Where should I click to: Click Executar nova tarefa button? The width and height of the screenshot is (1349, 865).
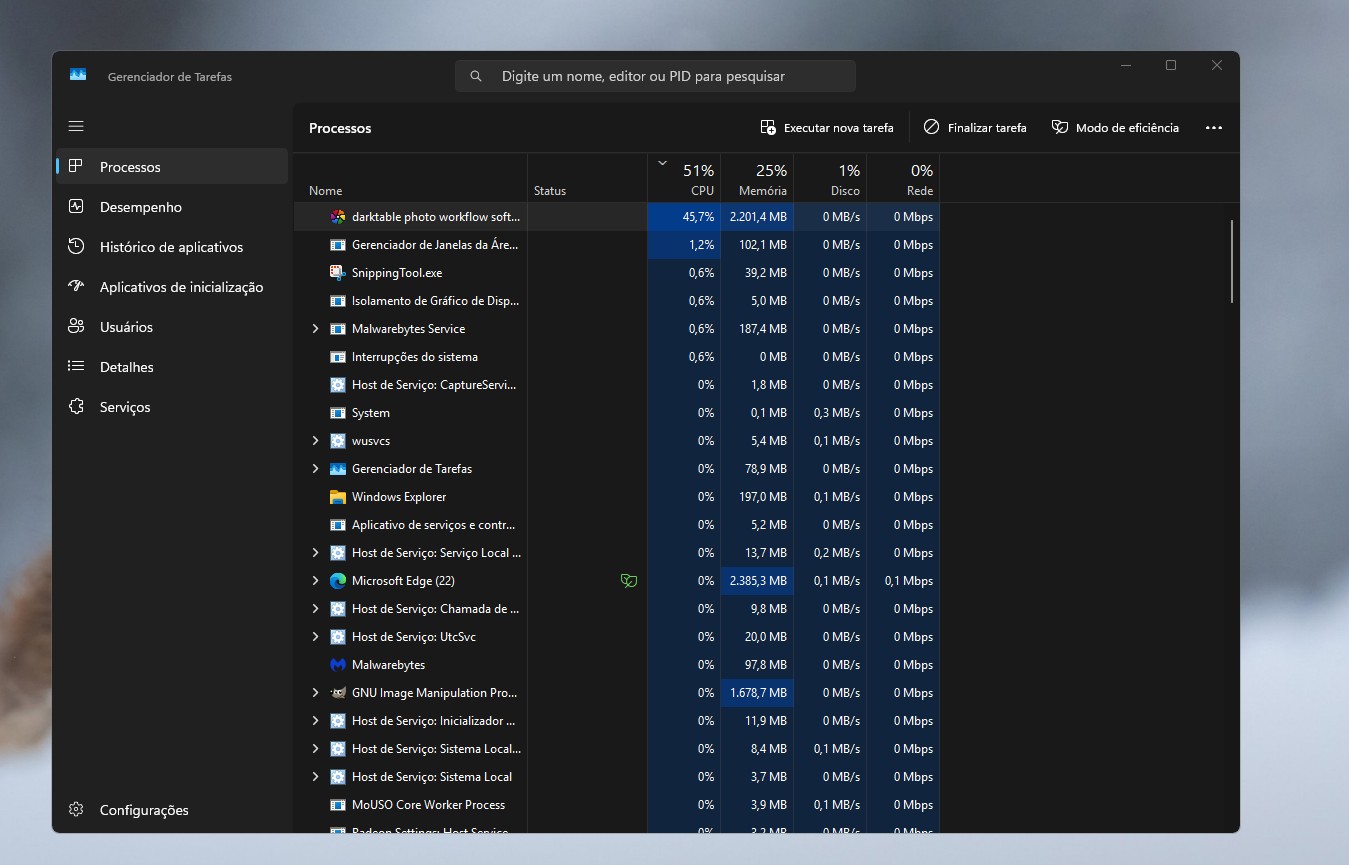pos(827,128)
